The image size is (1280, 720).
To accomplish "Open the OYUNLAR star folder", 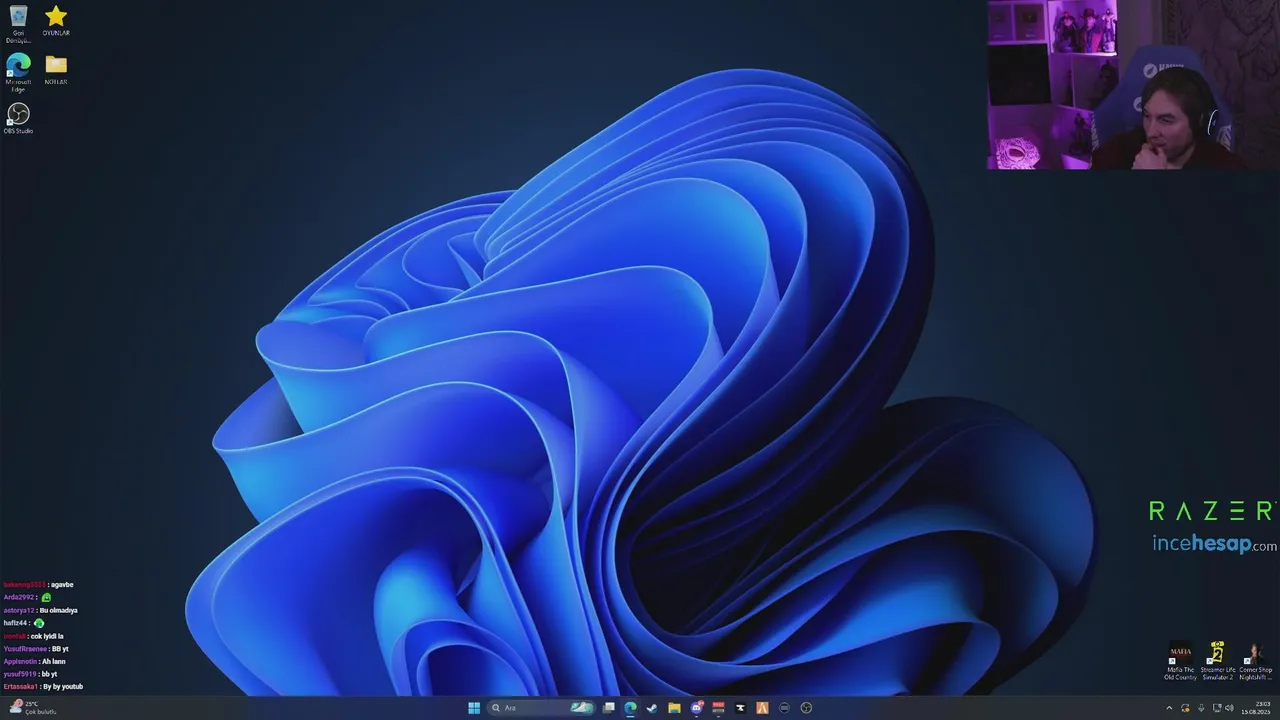I will (x=56, y=21).
